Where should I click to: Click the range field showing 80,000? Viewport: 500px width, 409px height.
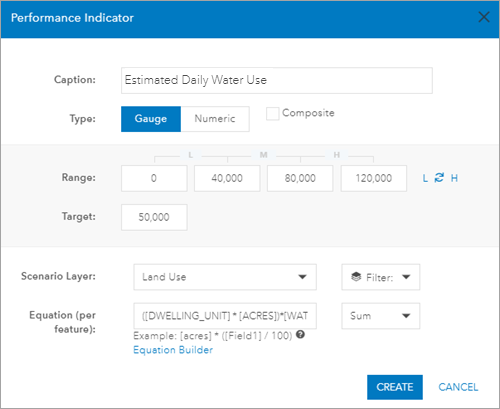300,178
